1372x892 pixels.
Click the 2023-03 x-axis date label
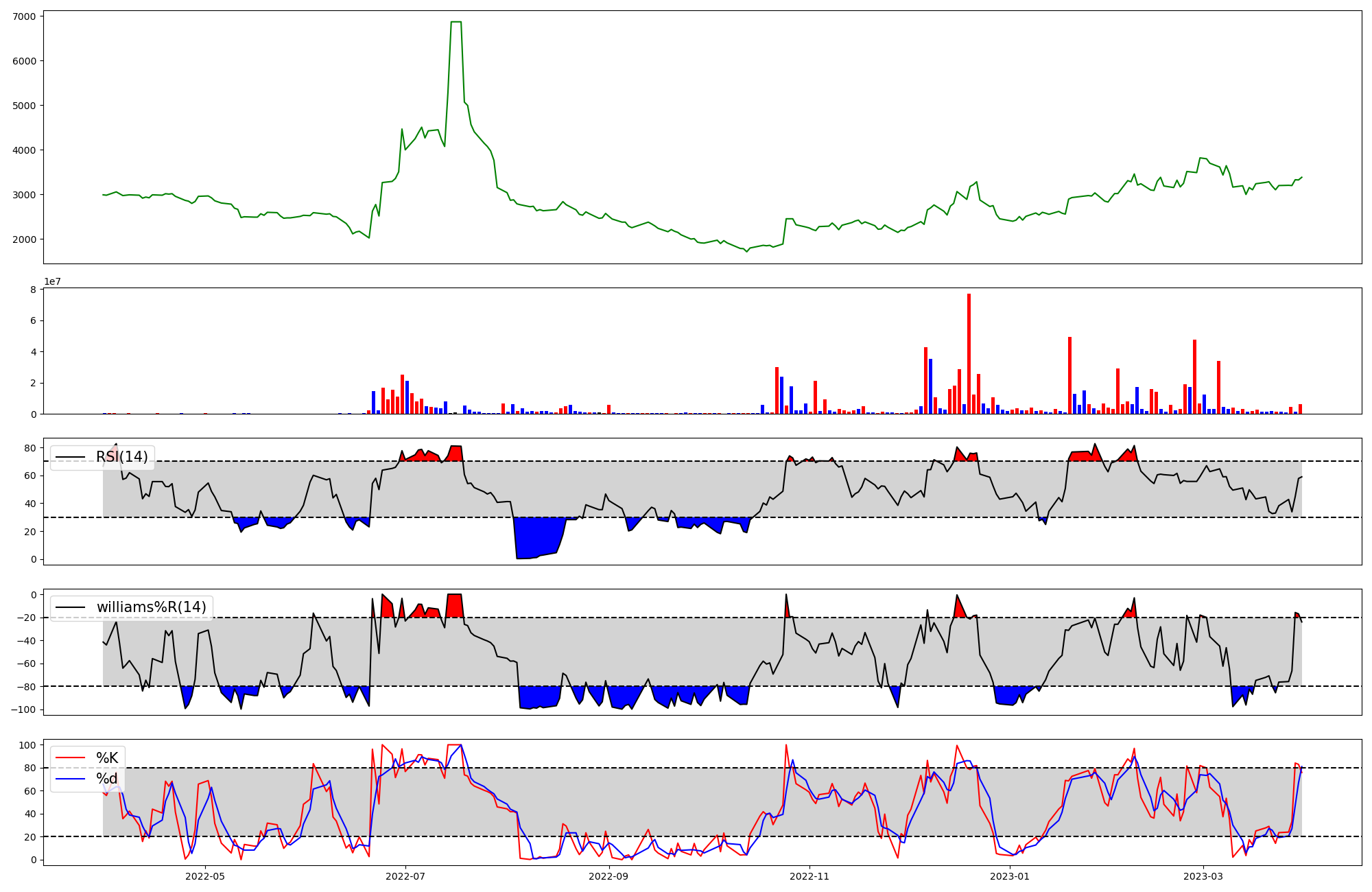coord(1203,876)
